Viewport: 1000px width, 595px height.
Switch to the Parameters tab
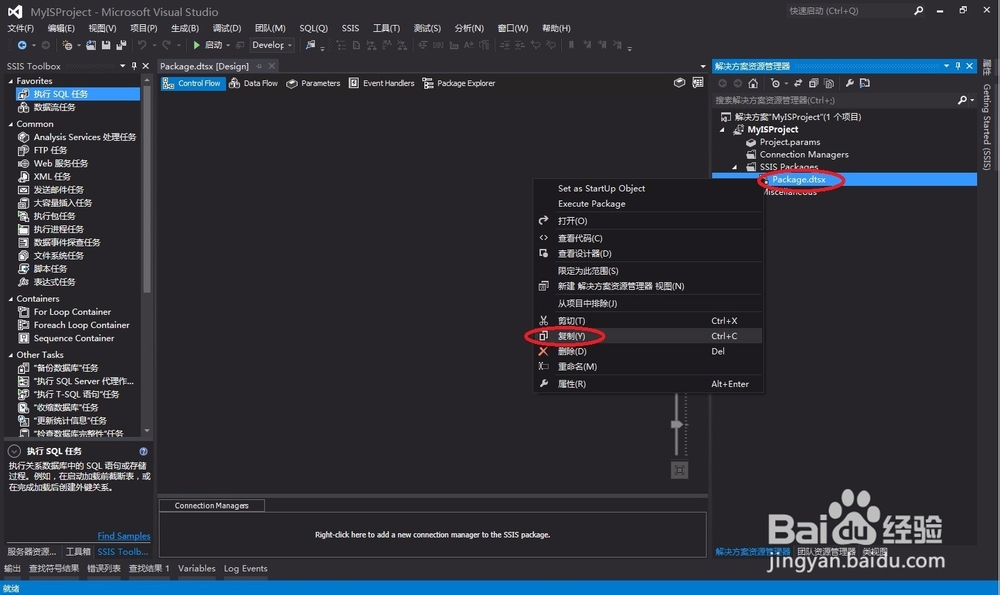(313, 83)
